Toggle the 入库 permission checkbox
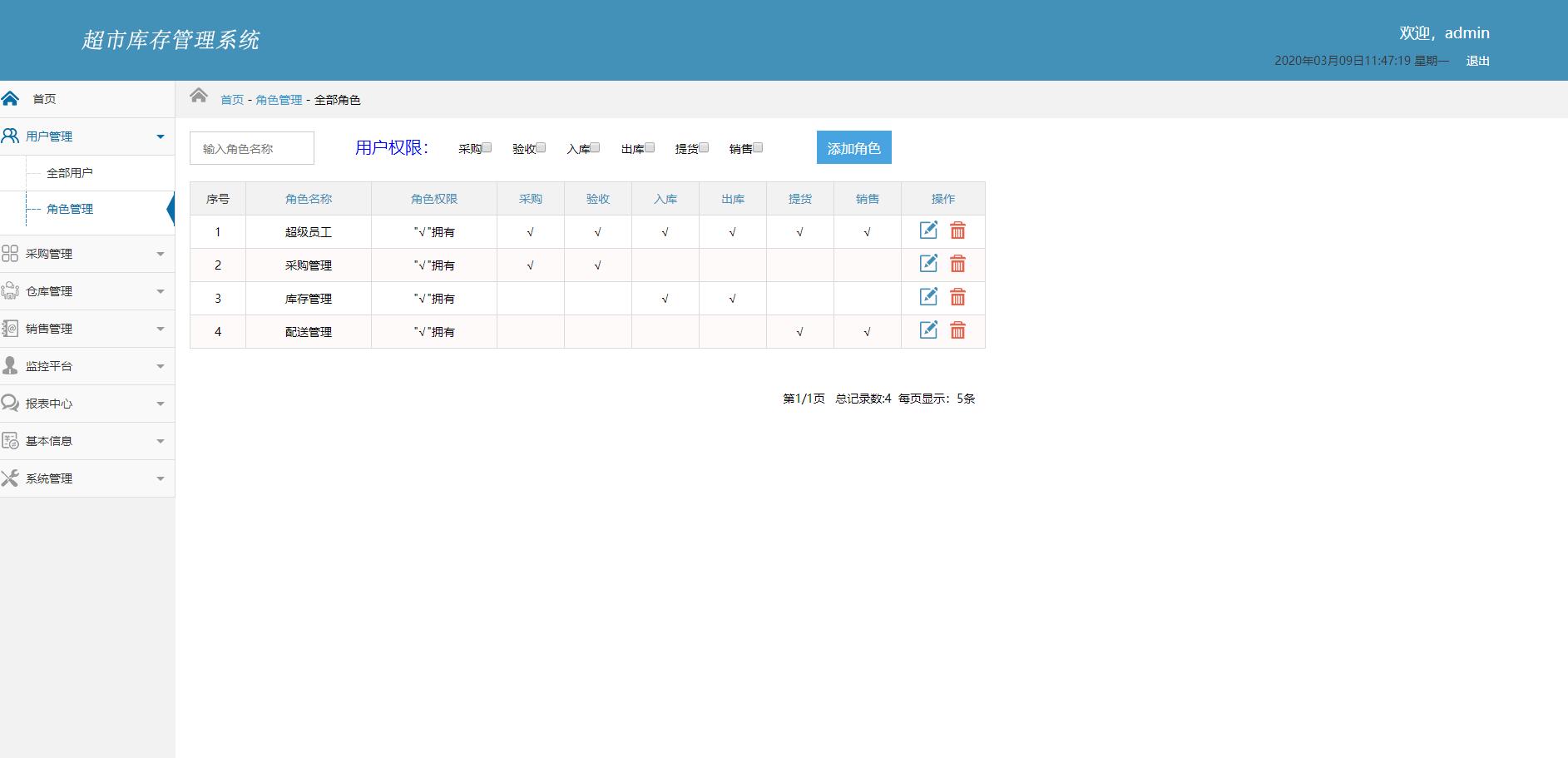 (596, 147)
